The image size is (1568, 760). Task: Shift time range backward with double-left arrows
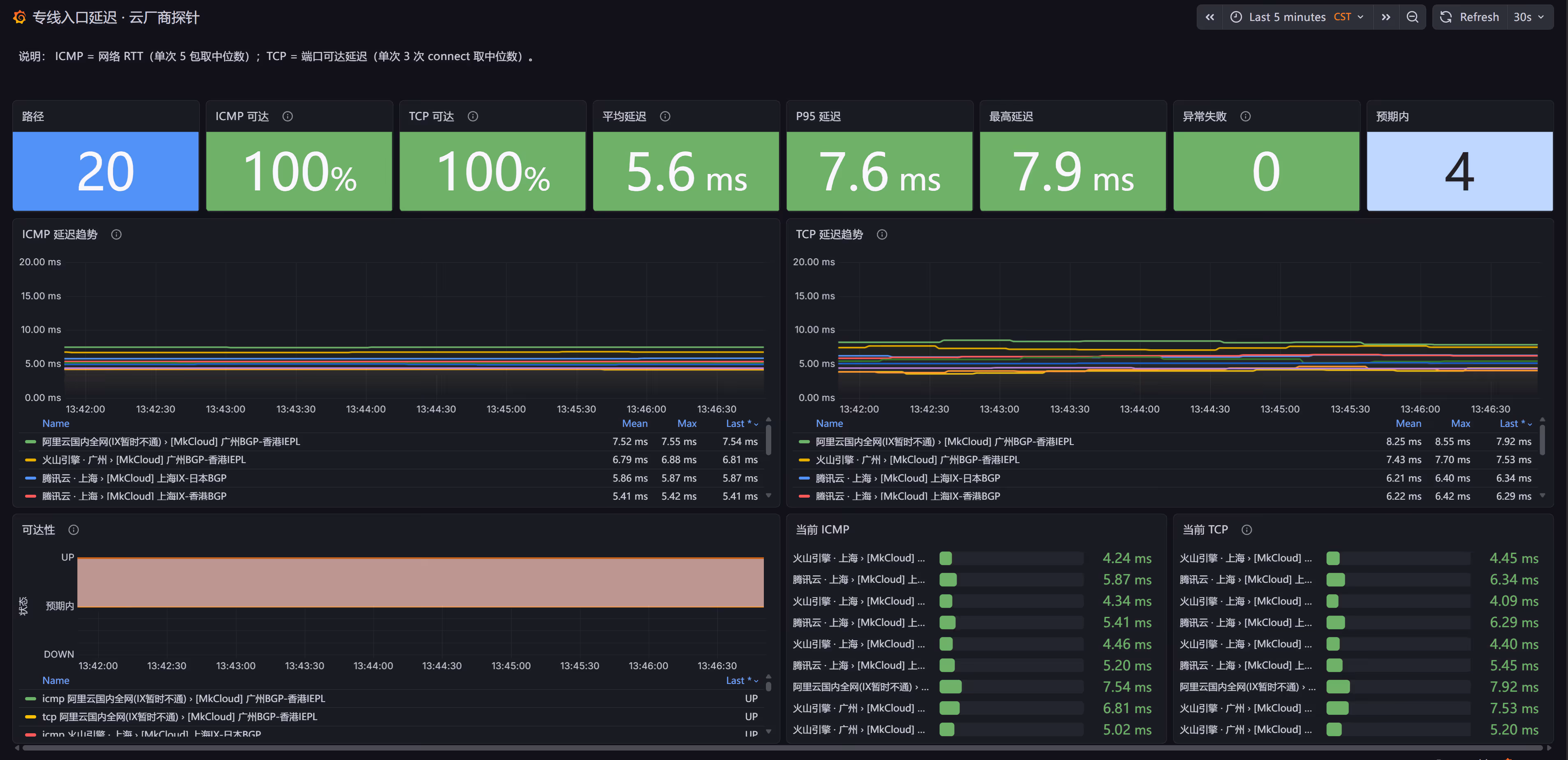pyautogui.click(x=1210, y=17)
